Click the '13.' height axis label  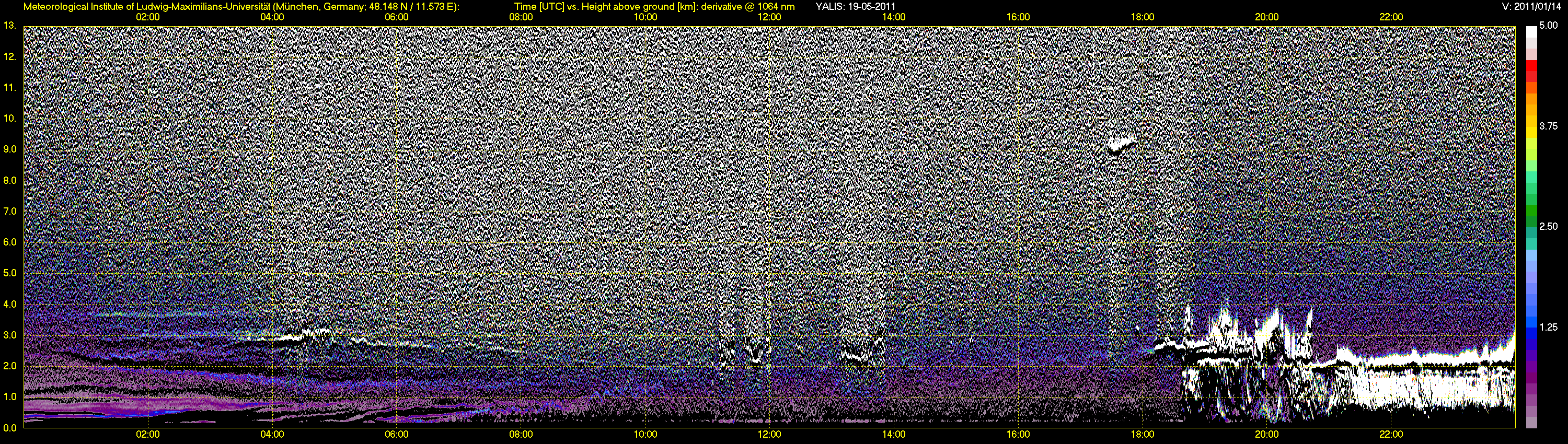click(10, 26)
